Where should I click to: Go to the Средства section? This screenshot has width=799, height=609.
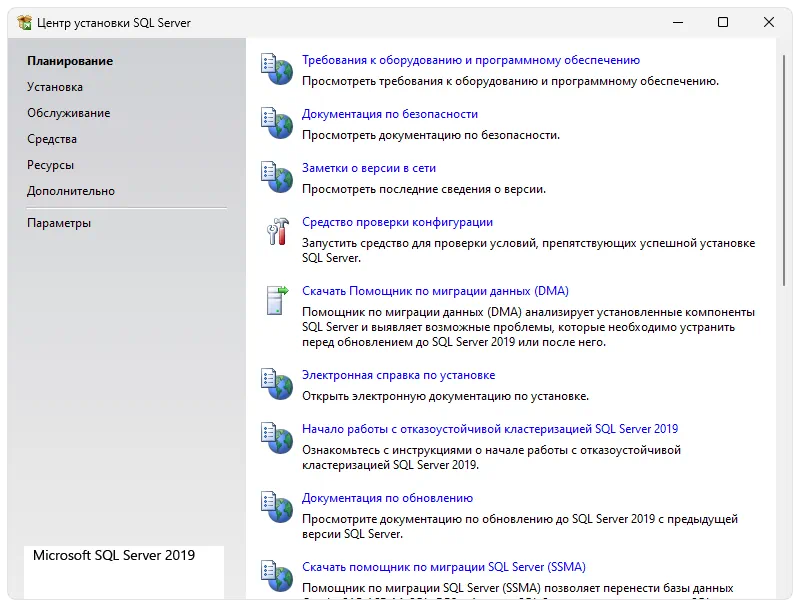coord(52,139)
